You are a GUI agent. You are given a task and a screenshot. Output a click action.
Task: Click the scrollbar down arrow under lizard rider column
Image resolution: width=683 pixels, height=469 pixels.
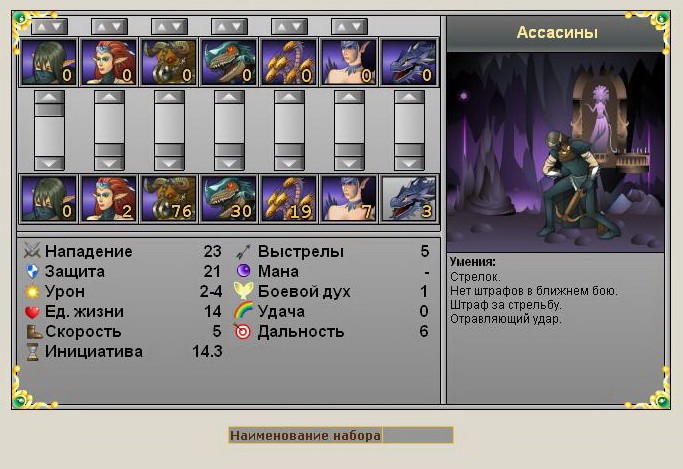point(229,163)
